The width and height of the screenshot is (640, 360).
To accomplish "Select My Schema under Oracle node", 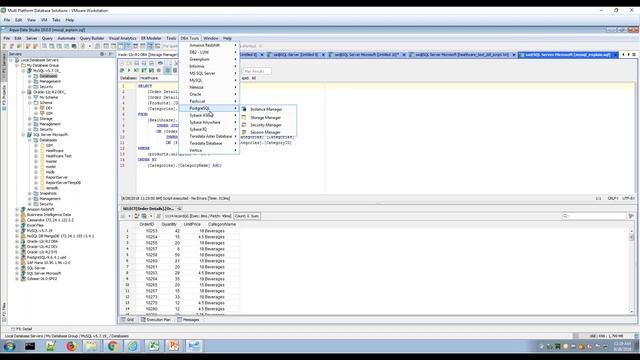I will (48, 98).
